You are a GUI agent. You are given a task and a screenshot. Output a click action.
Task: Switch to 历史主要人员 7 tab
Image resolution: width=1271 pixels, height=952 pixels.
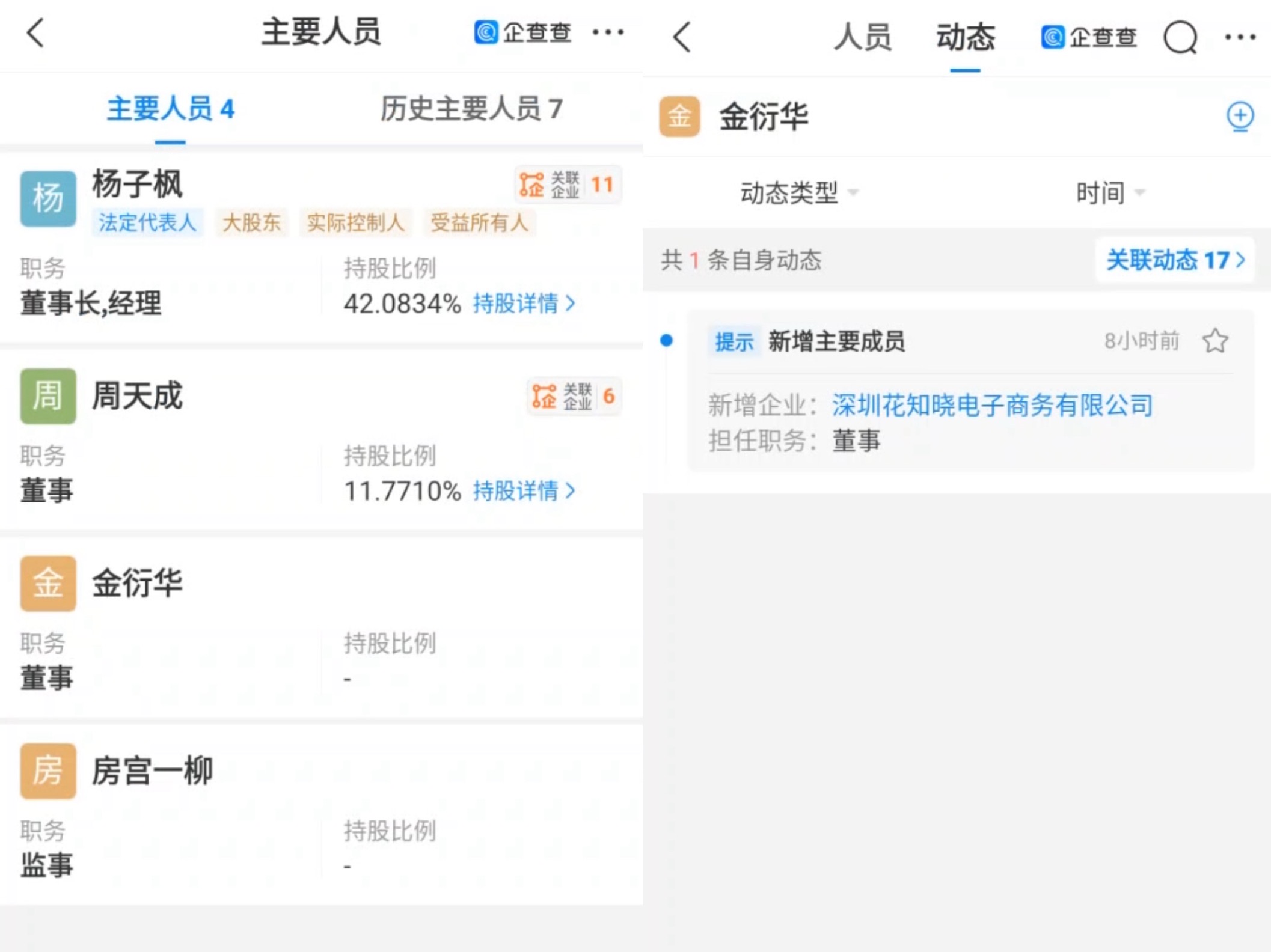coord(471,109)
